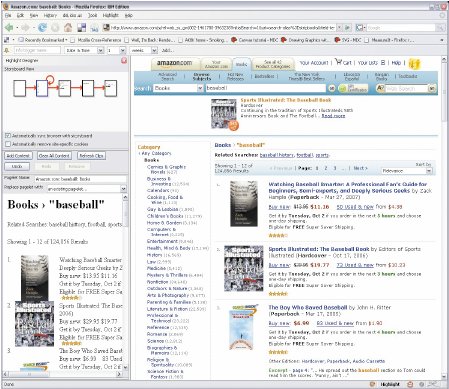449x389 pixels.
Task: Open the Help menu
Action: click(129, 15)
